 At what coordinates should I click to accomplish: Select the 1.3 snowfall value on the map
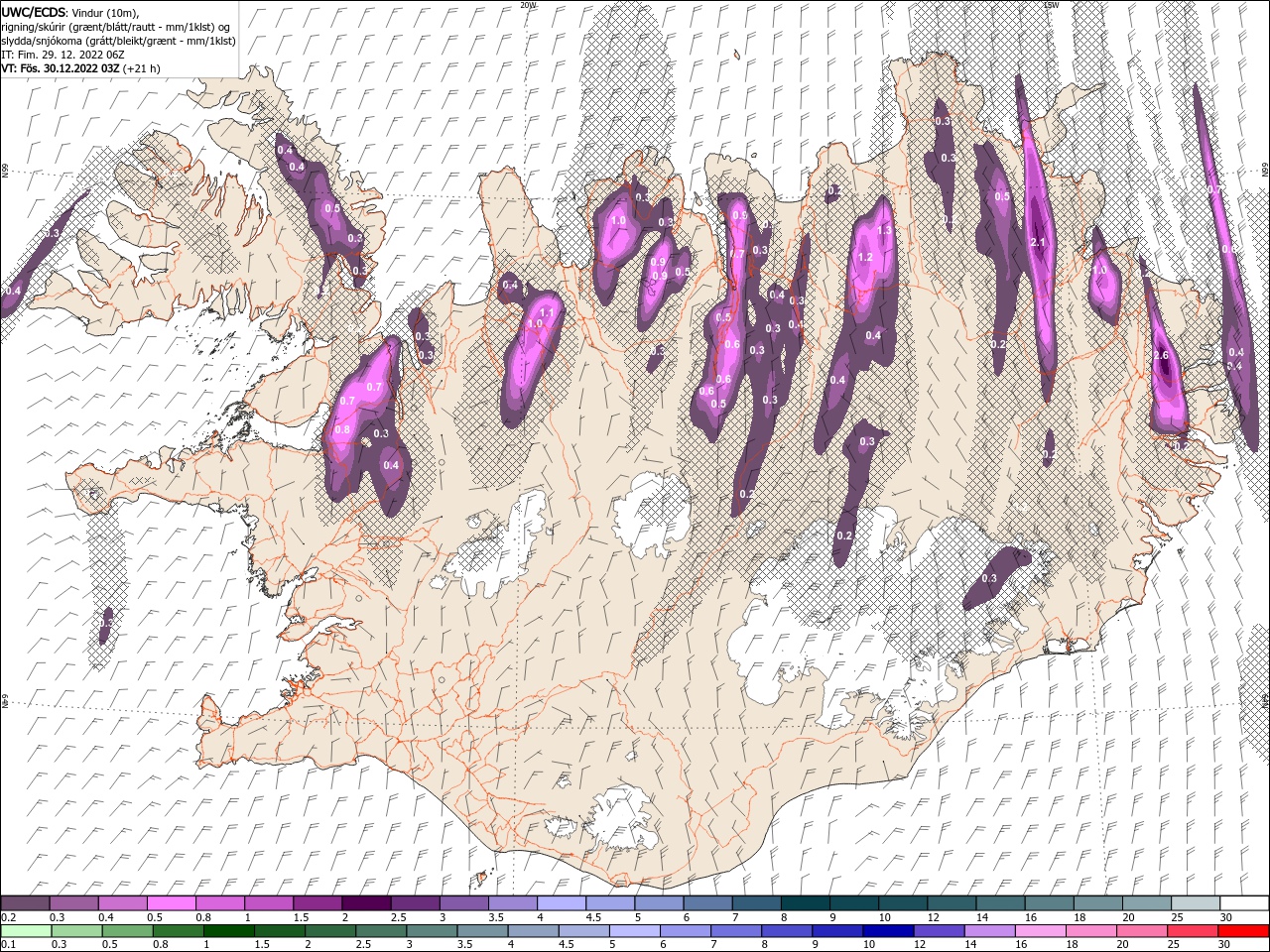tap(885, 229)
